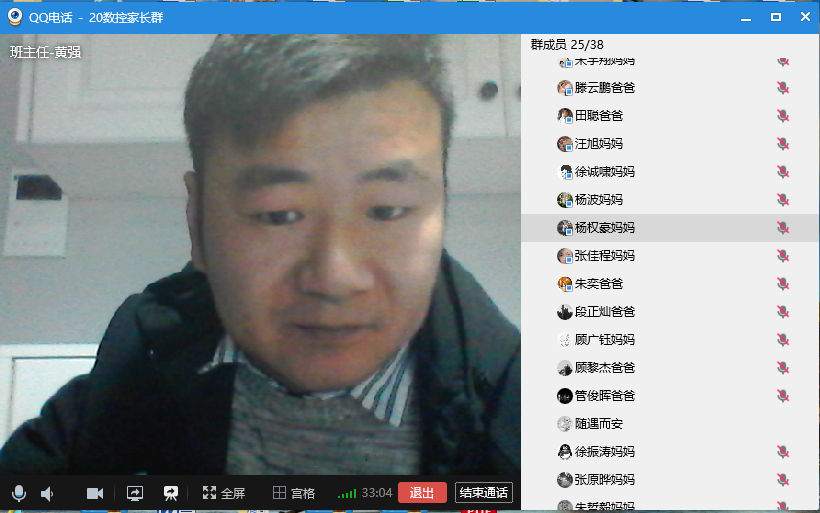Screen dimensions: 820x513
Task: Click 徐诚啸妈妈's avatar
Action: coord(565,172)
